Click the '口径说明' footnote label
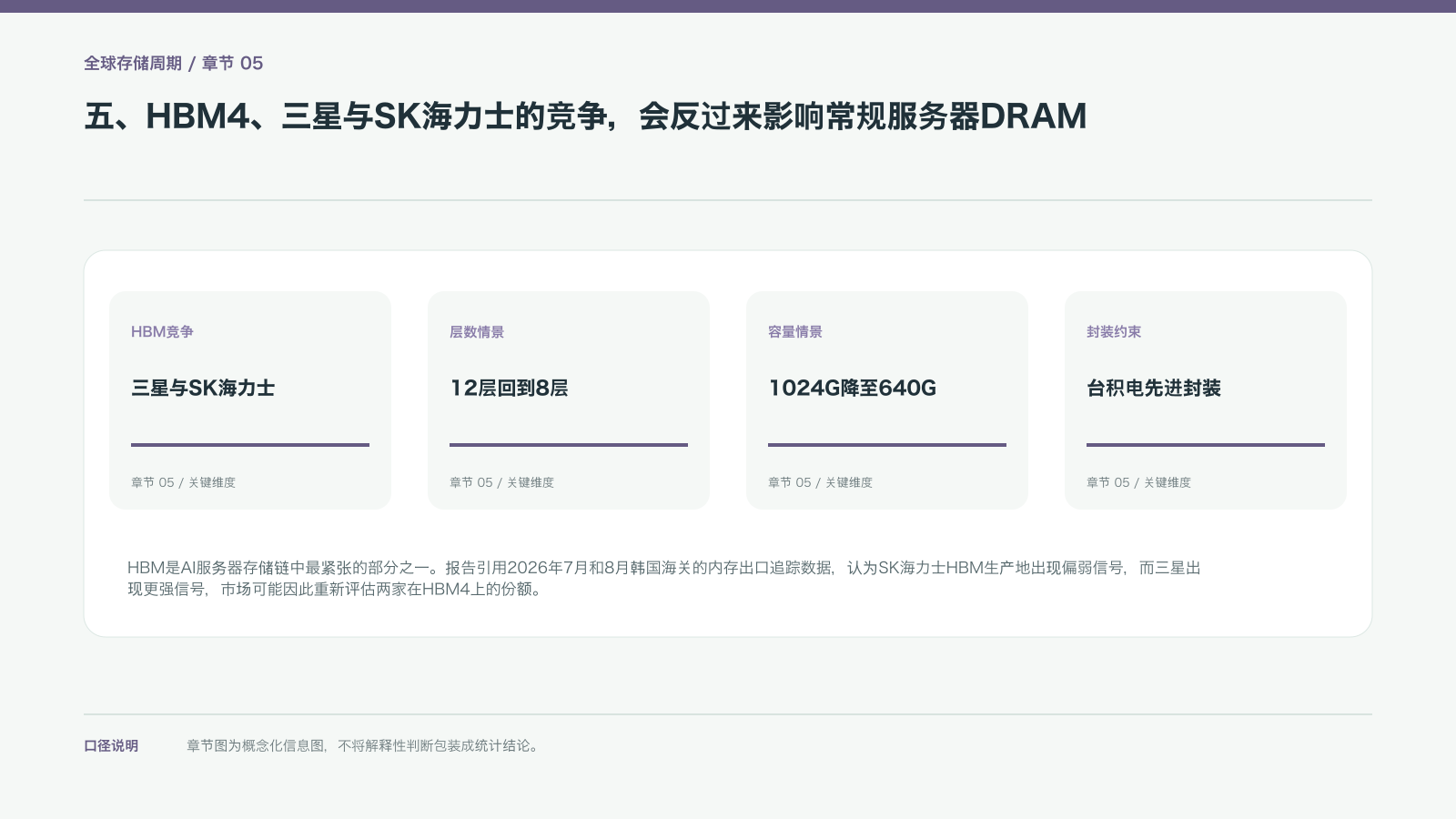Screen dimensions: 1456x819 click(x=111, y=745)
